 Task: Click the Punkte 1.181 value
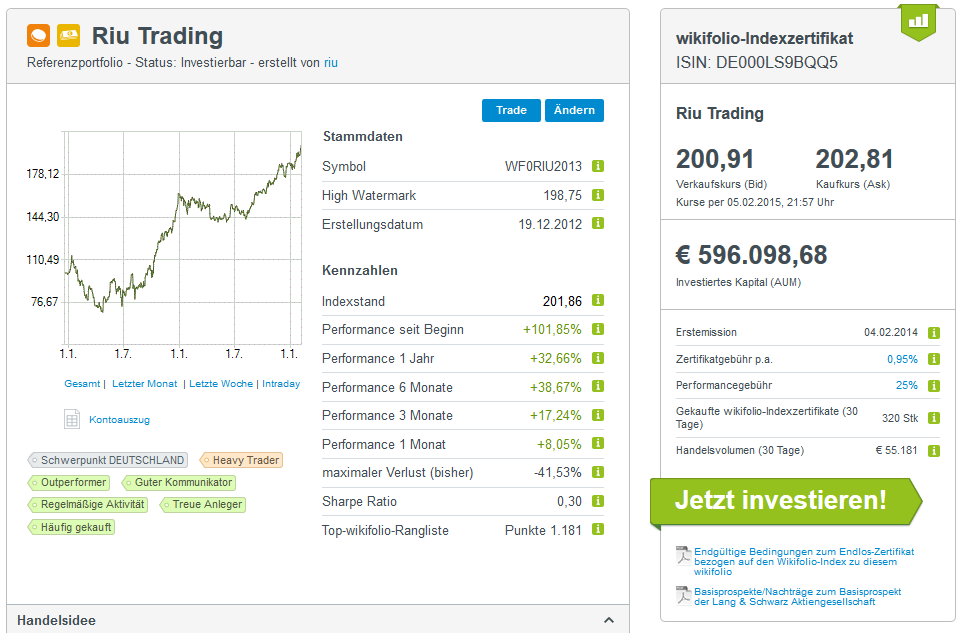click(543, 531)
